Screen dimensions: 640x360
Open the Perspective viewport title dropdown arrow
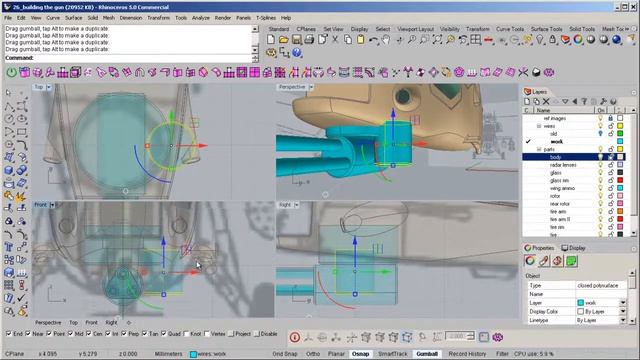tap(311, 87)
